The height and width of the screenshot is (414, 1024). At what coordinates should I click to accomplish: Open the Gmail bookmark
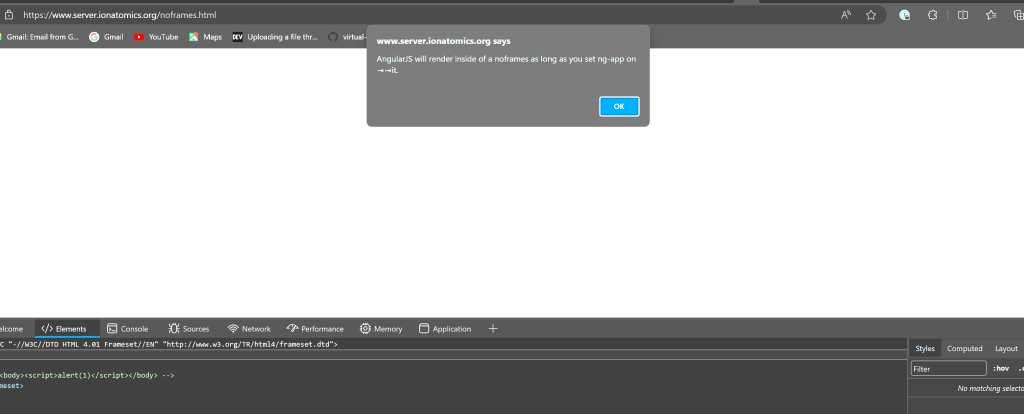tap(106, 37)
